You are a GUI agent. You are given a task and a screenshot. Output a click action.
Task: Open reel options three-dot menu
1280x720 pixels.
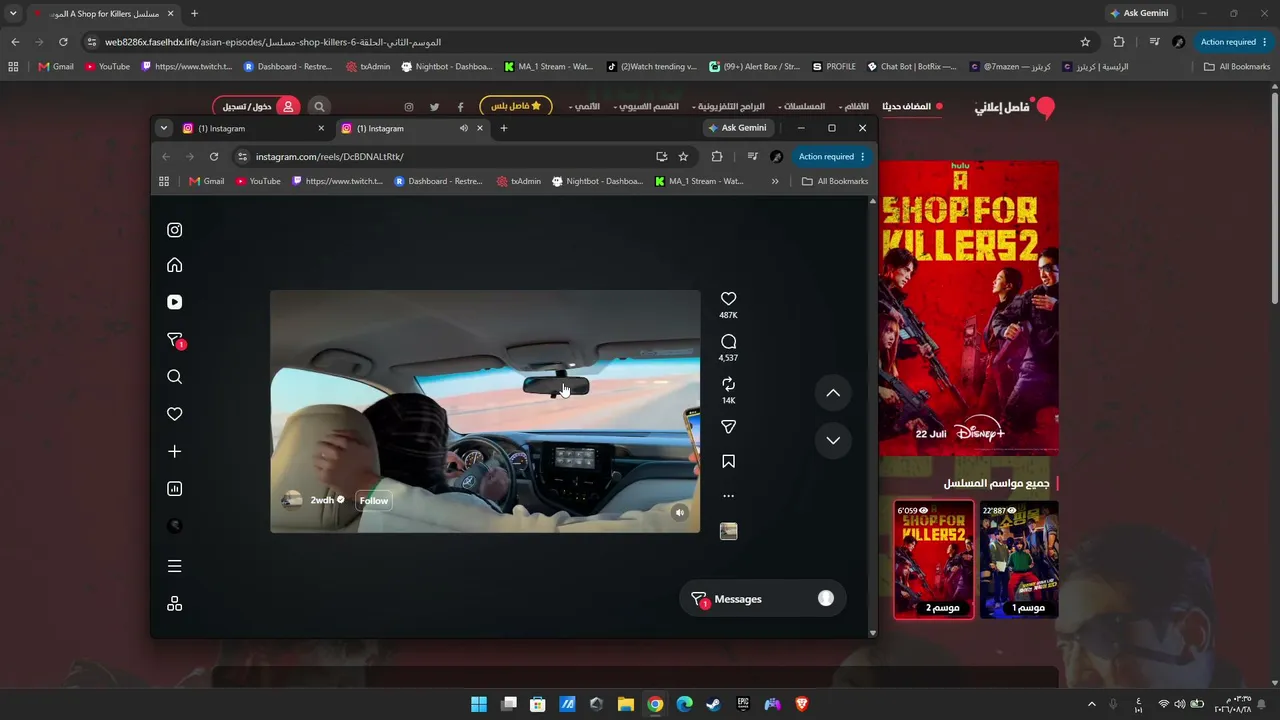[x=728, y=496]
